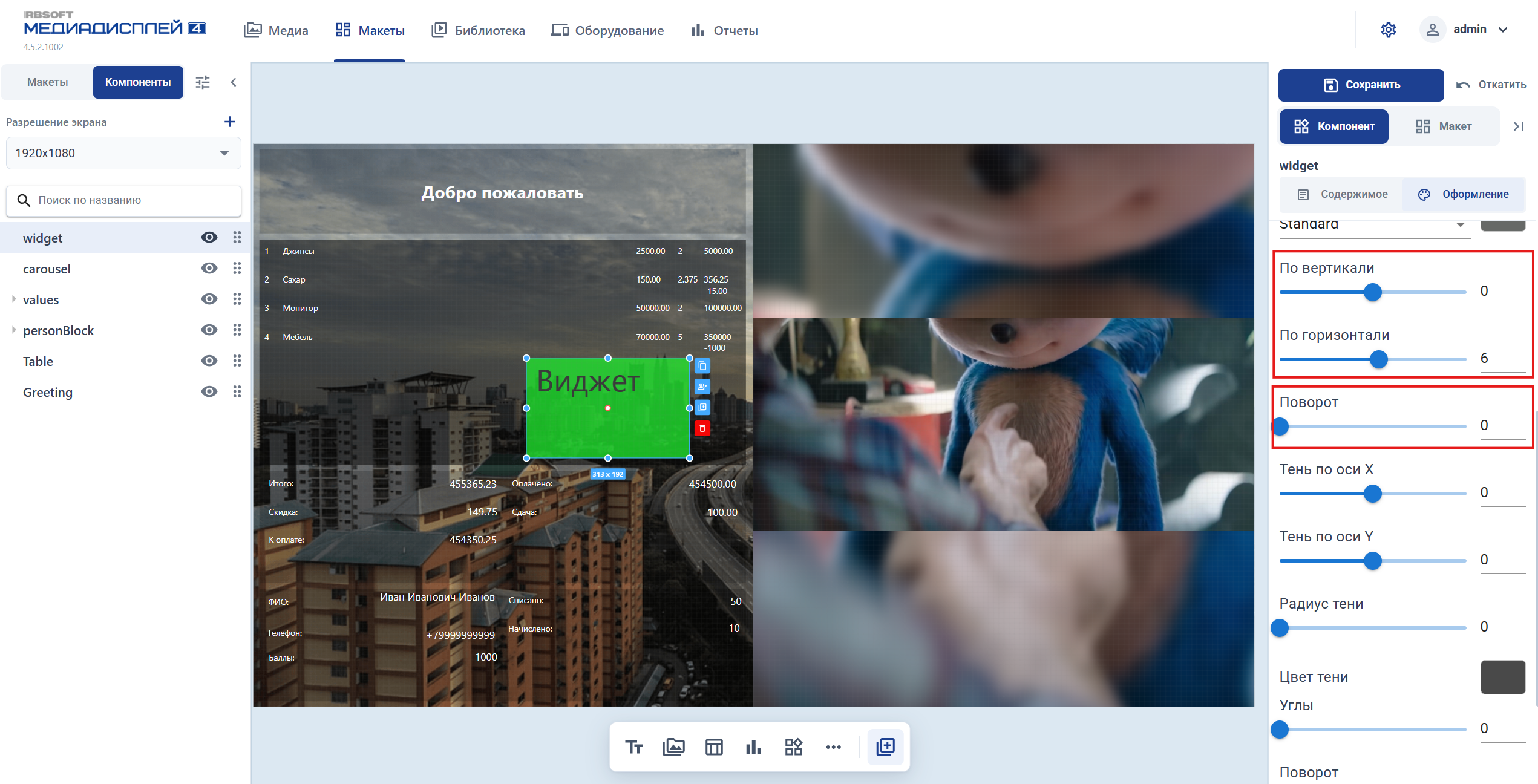Open more options in bottom toolbar

(833, 747)
